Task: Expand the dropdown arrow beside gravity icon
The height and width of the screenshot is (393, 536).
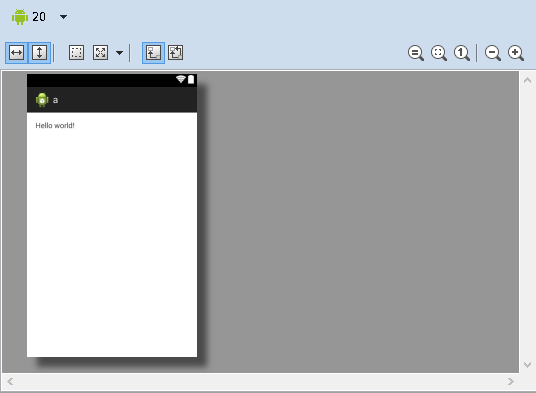Action: pyautogui.click(x=119, y=53)
